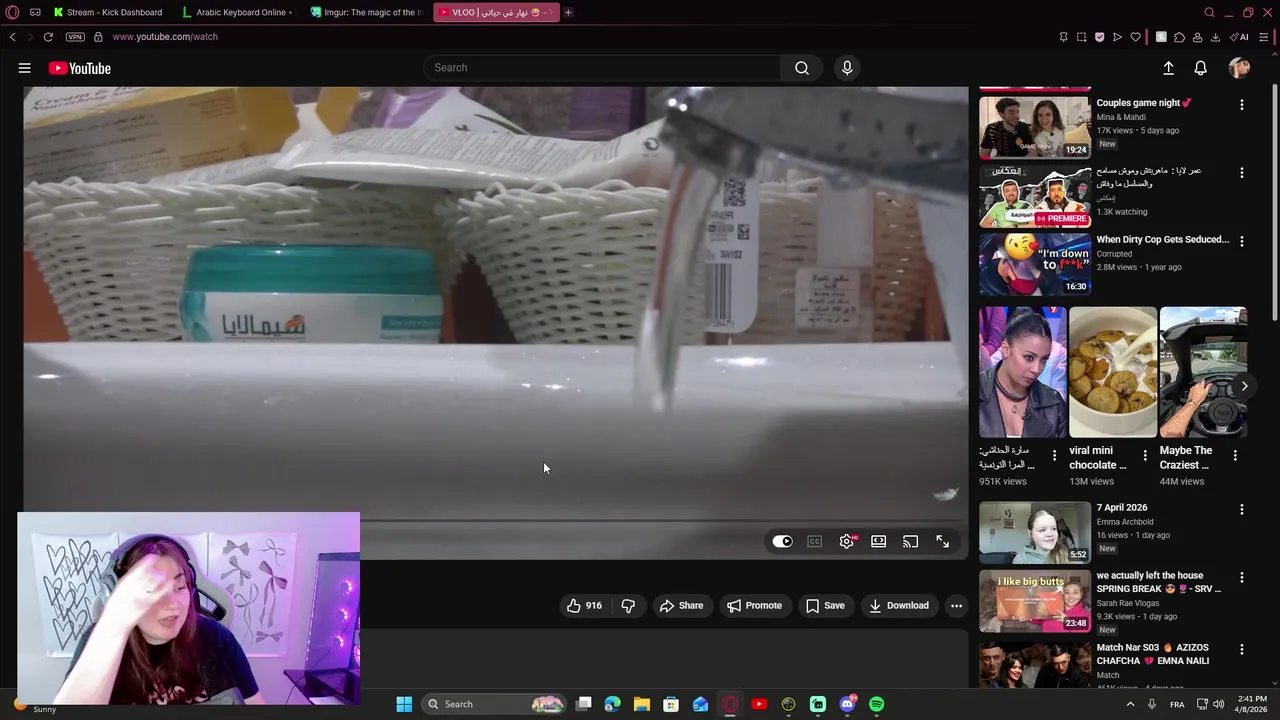Viewport: 1280px width, 720px height.
Task: Focus the YouTube search field
Action: (603, 68)
